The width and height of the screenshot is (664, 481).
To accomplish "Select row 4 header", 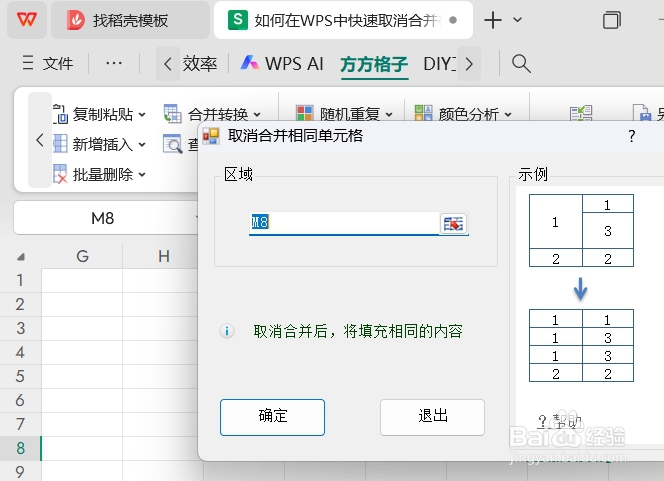I will (x=20, y=352).
